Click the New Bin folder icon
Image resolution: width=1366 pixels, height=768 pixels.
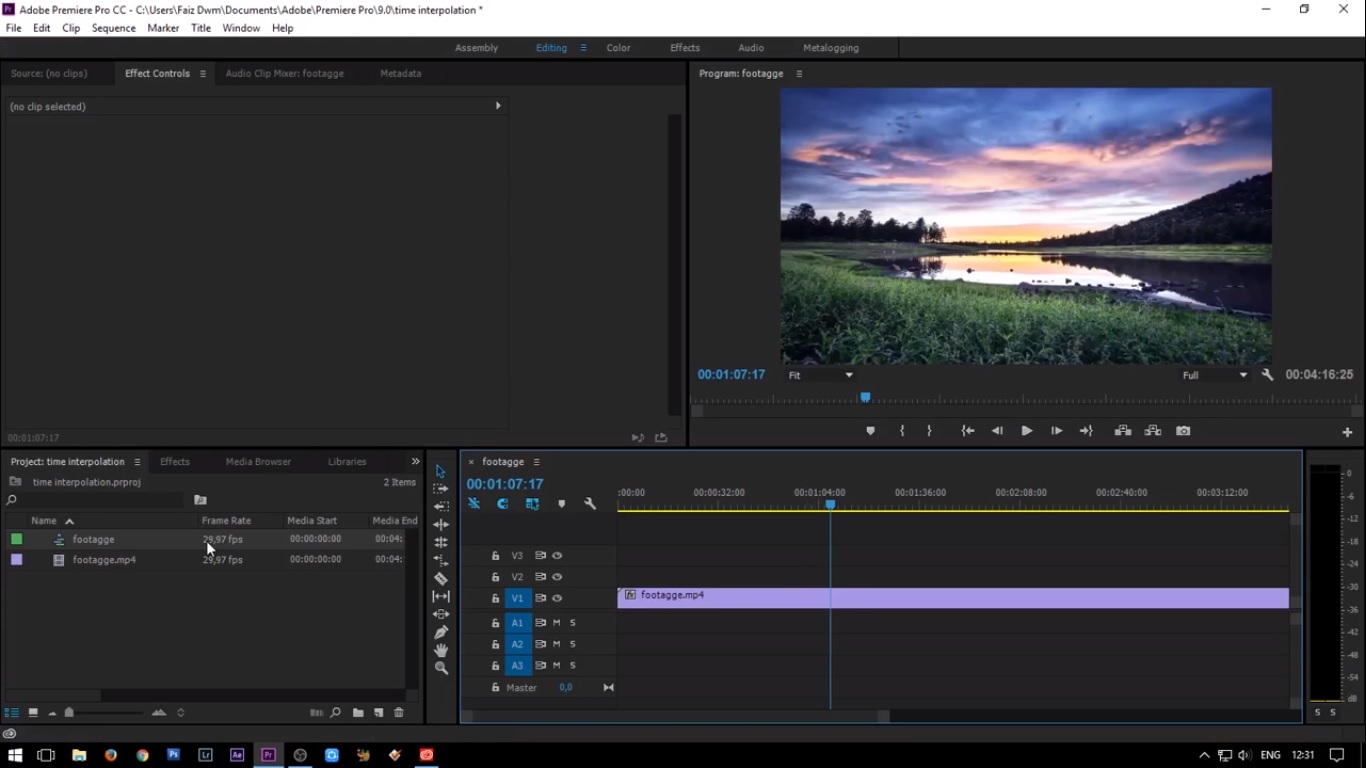[x=357, y=713]
